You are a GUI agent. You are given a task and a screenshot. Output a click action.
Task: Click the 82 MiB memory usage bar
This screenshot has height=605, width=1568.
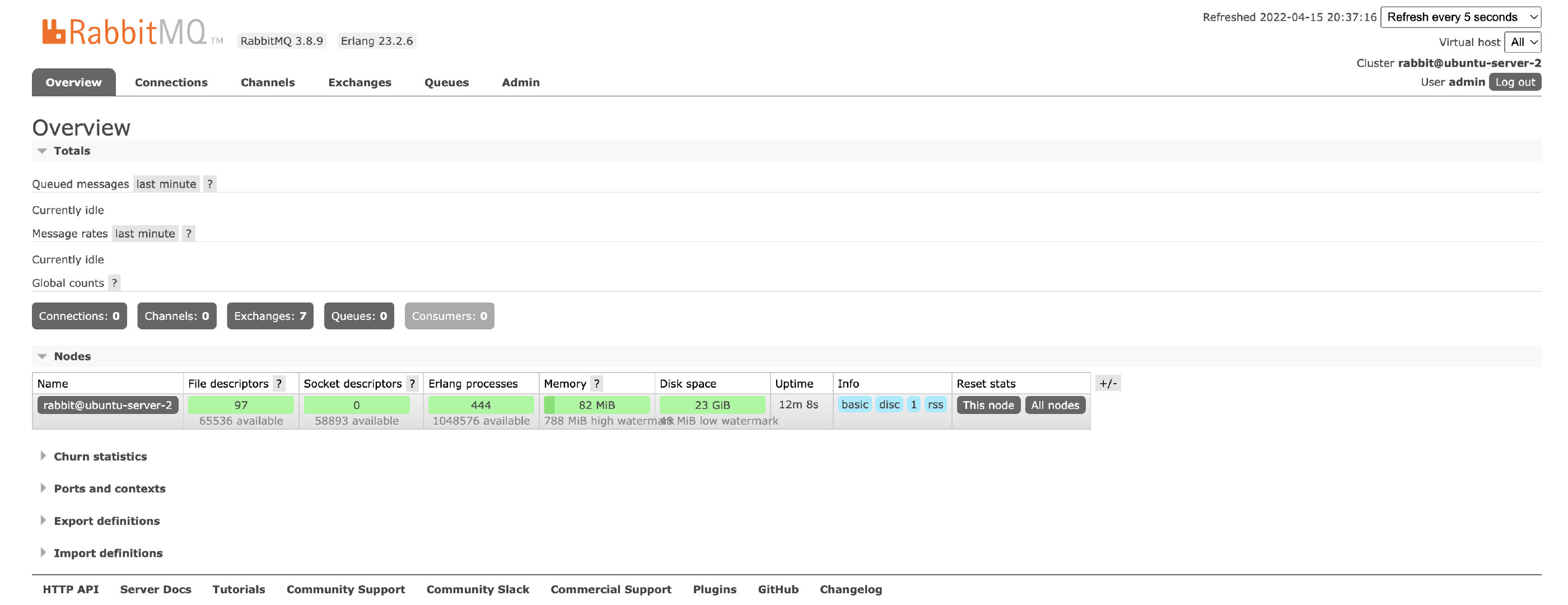click(x=596, y=405)
